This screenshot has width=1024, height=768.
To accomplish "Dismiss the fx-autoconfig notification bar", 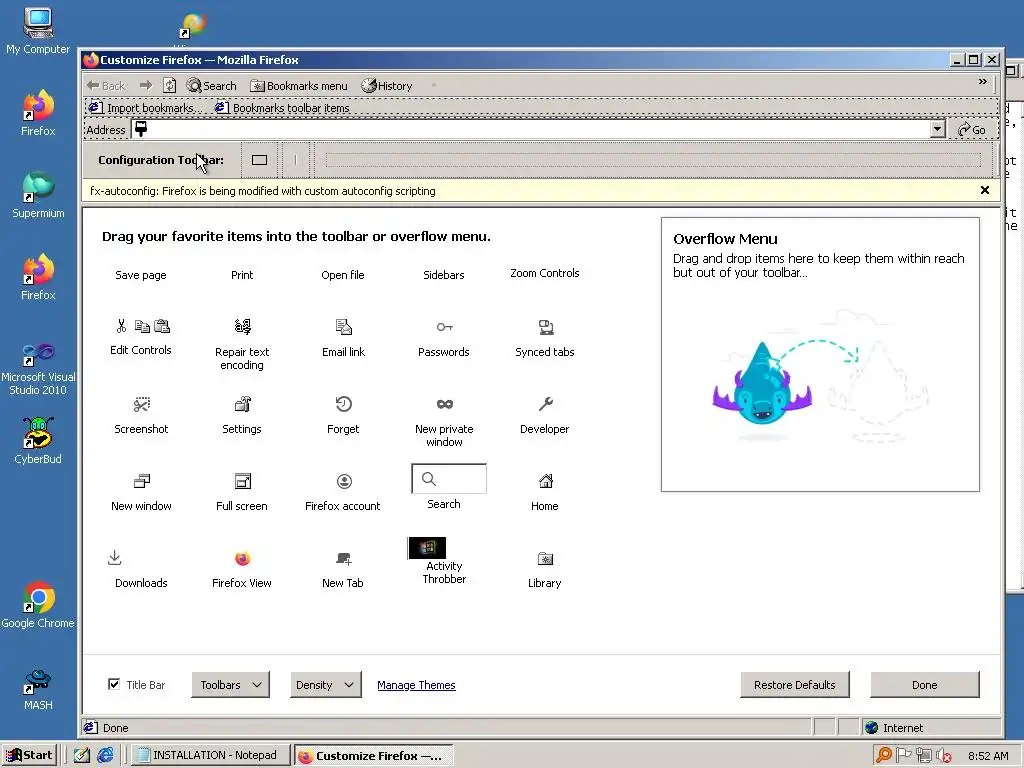I will tap(985, 190).
